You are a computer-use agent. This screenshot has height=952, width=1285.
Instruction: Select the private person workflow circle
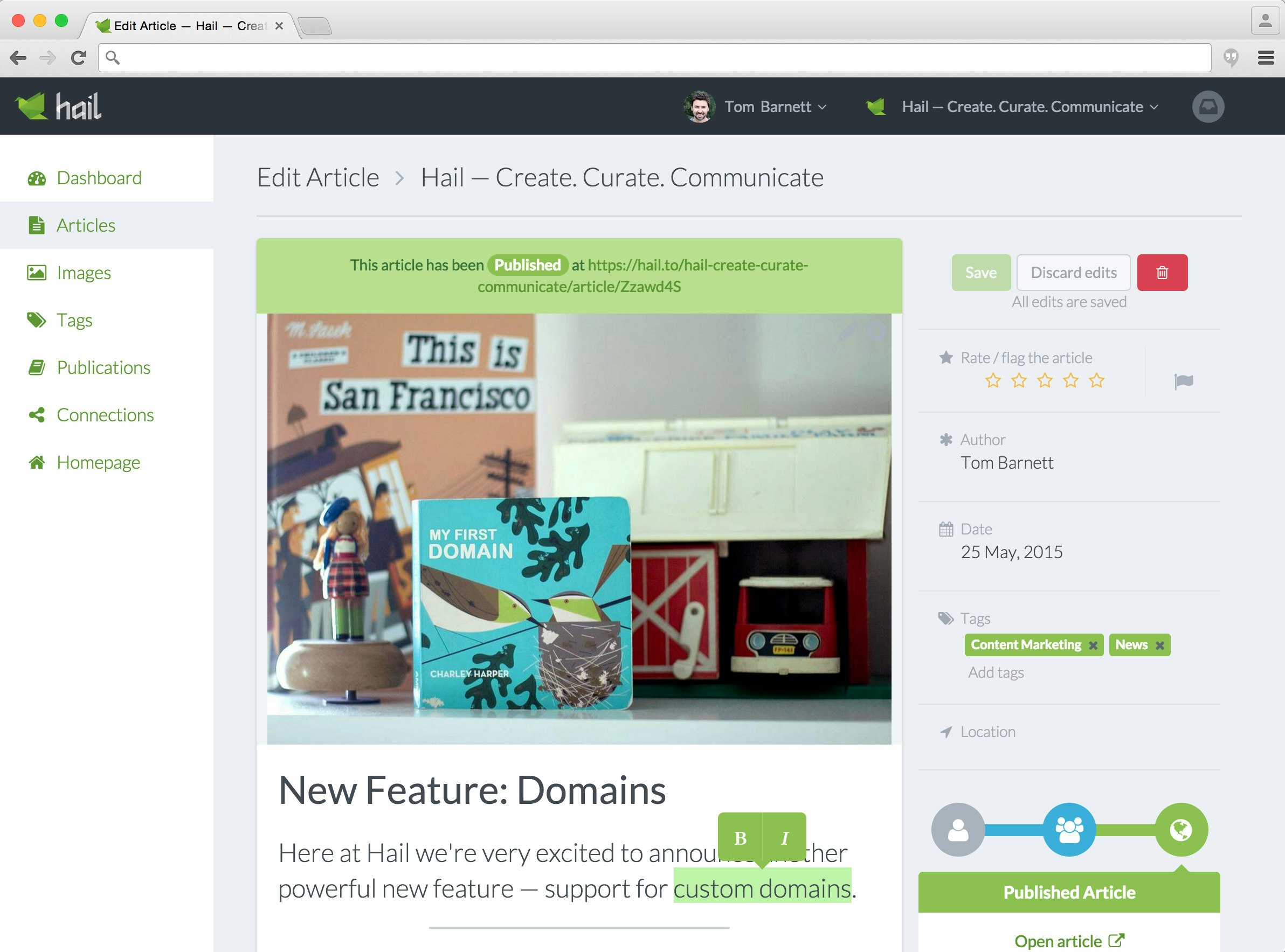coord(958,829)
